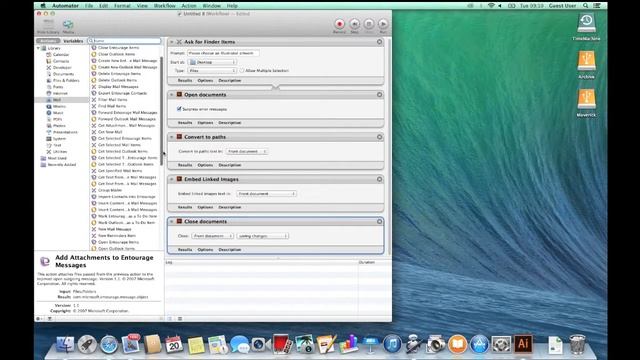This screenshot has width=640, height=360.
Task: Open Adobe Illustrator from the Dock
Action: [x=523, y=344]
